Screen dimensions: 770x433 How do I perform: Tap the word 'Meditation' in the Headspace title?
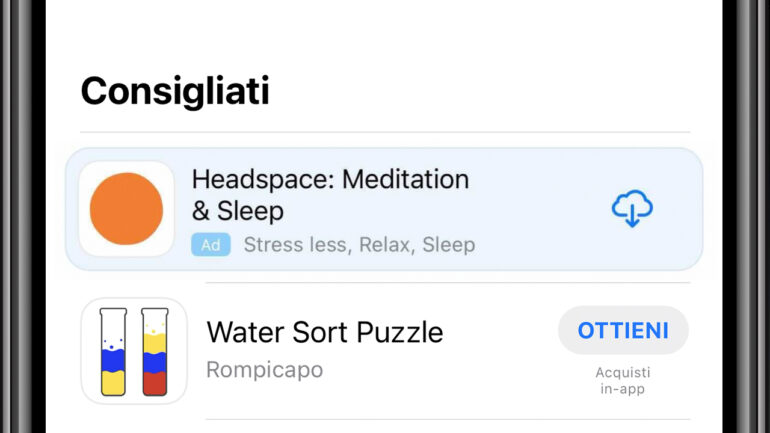coord(406,179)
